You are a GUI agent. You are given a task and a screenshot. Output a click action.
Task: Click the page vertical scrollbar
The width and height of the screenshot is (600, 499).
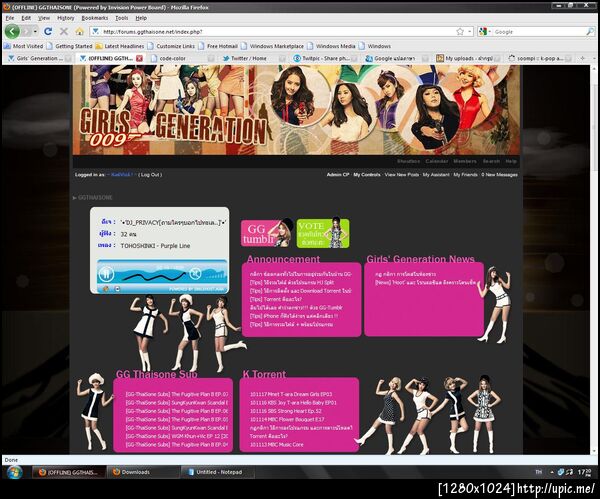pos(594,260)
